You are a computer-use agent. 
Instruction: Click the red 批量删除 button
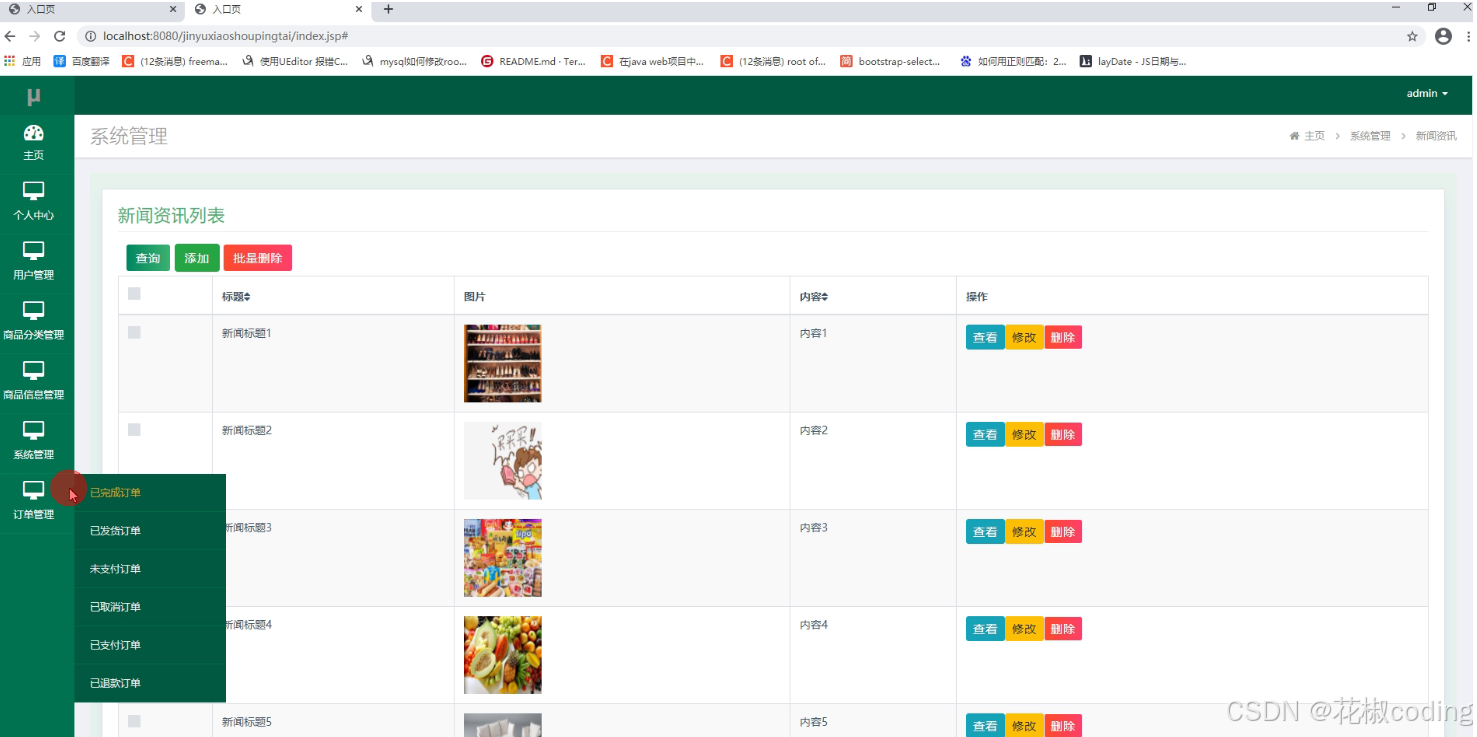[257, 258]
